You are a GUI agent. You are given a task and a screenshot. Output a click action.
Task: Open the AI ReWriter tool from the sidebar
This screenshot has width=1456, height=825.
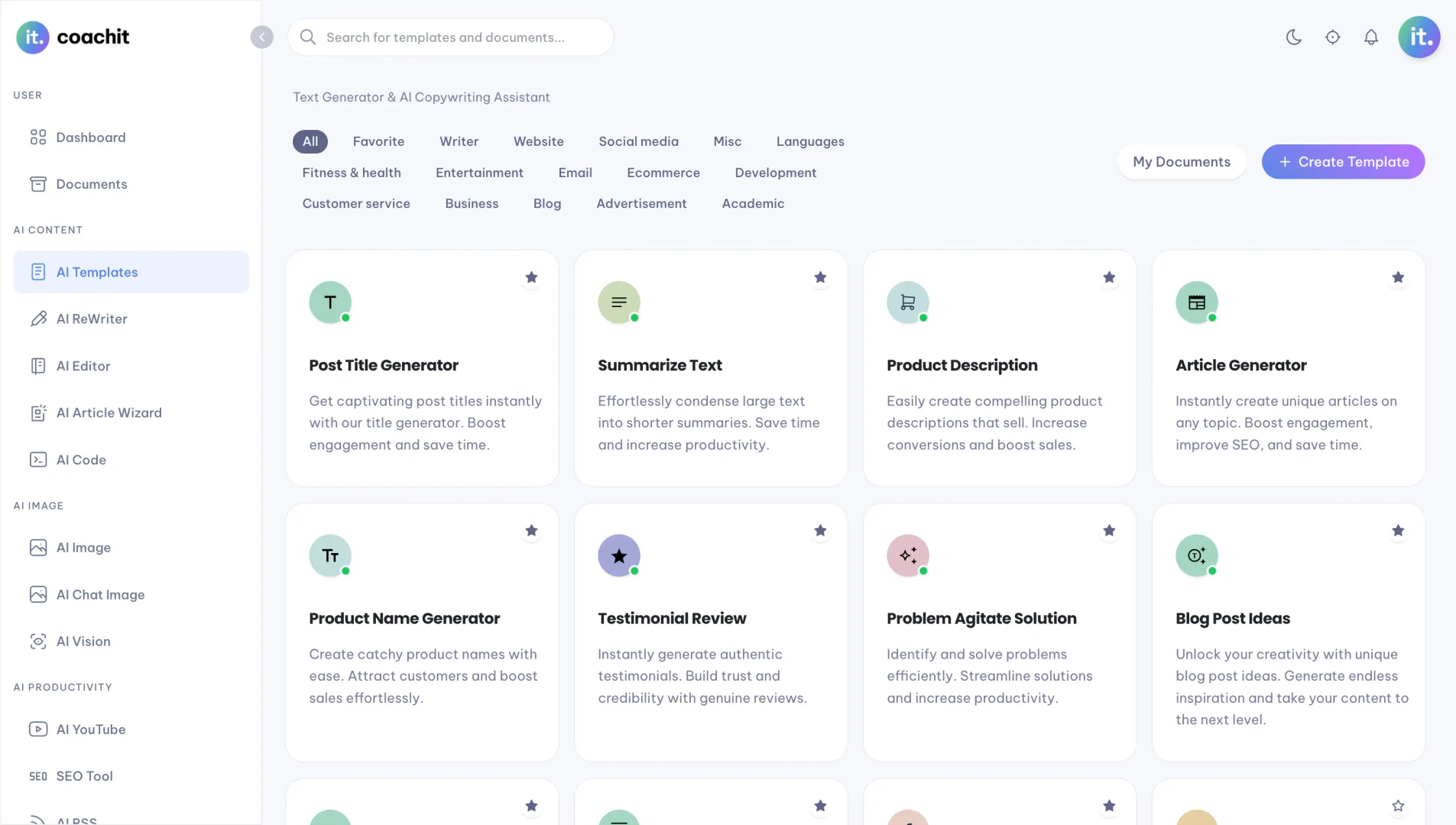click(92, 319)
